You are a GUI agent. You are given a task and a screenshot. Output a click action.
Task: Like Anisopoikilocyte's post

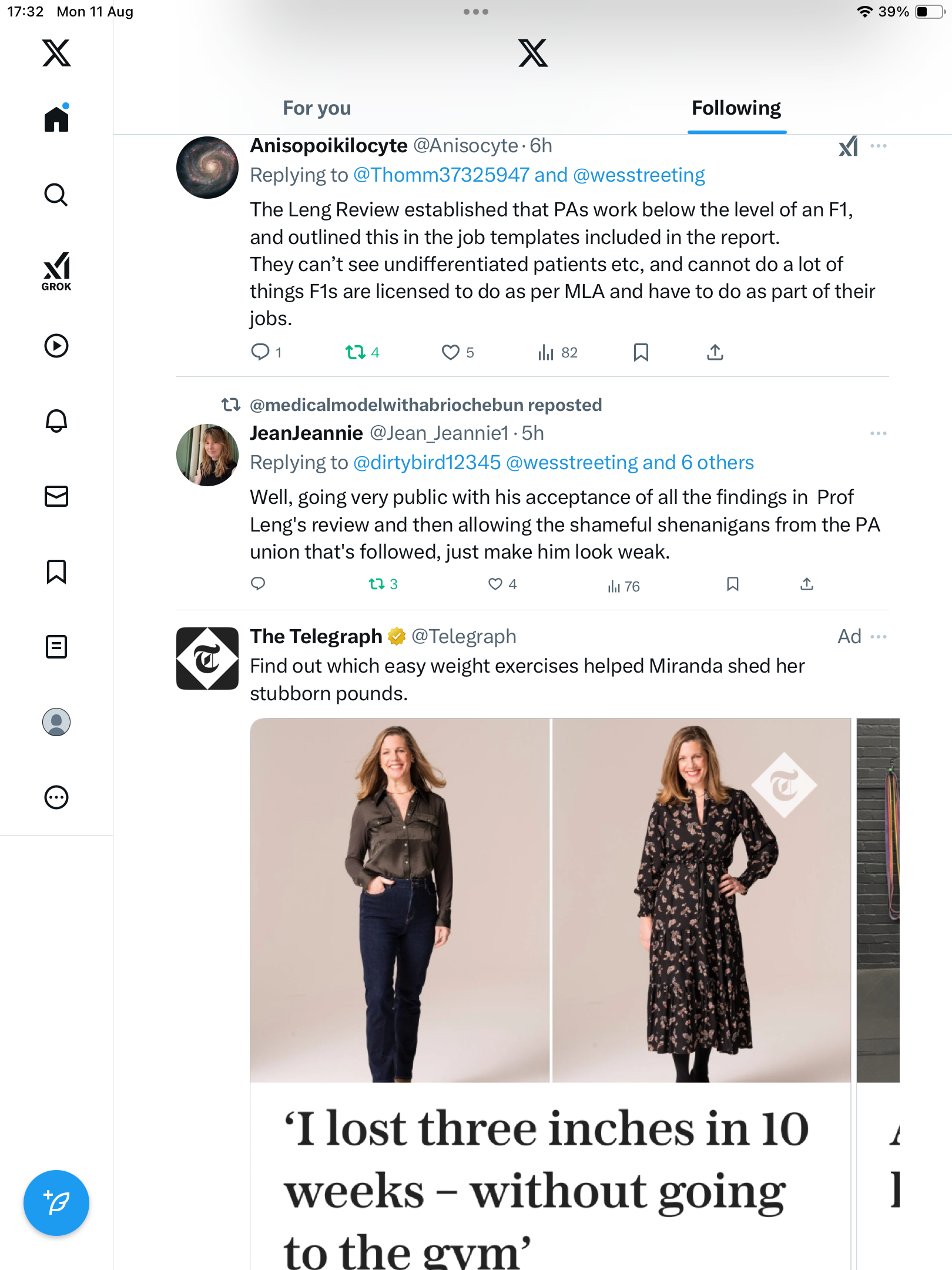tap(451, 352)
